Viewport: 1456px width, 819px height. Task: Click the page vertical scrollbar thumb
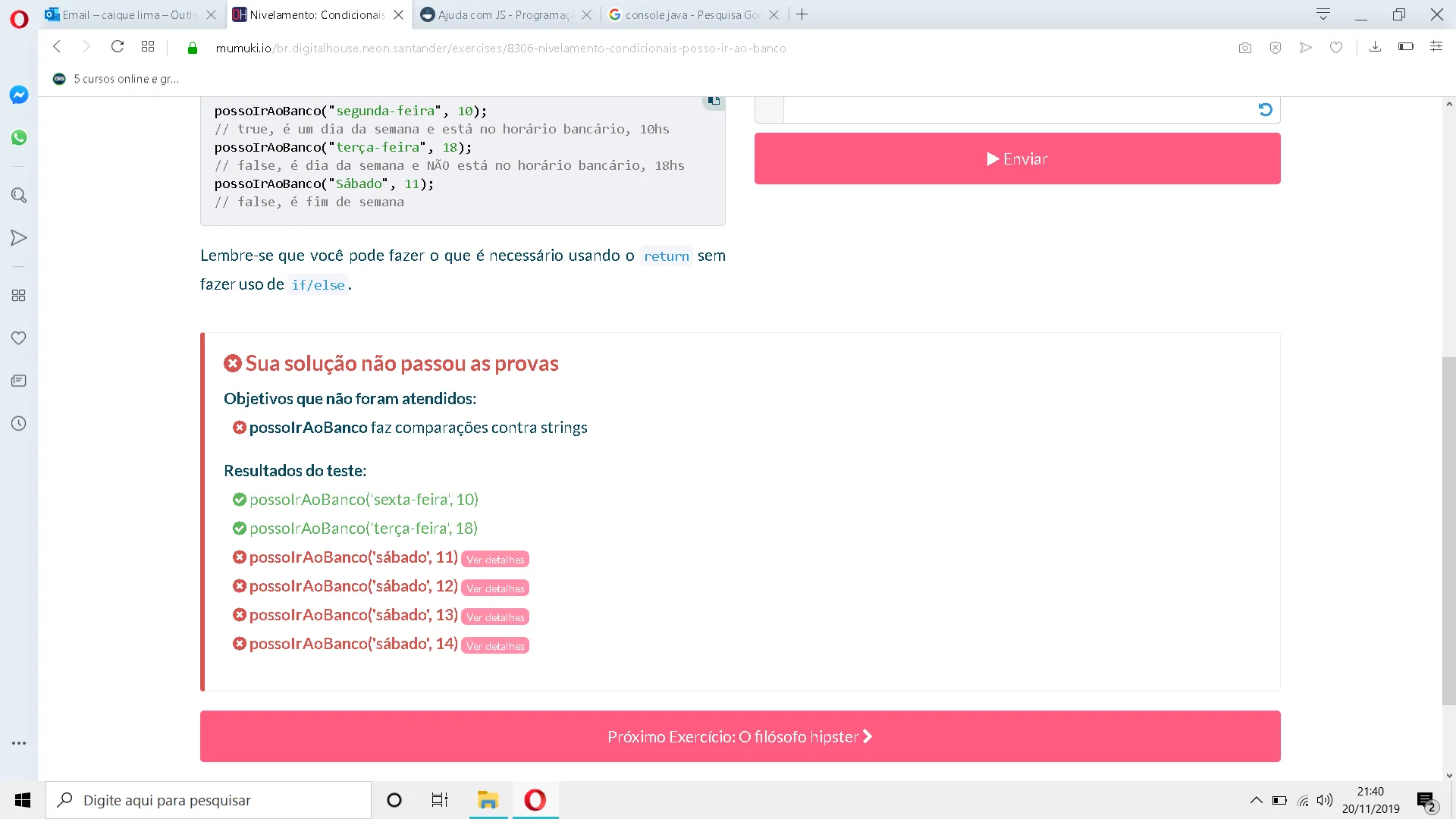click(1448, 531)
